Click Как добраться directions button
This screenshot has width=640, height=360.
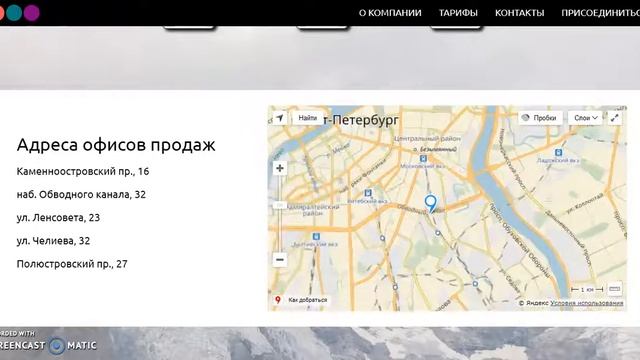301,300
